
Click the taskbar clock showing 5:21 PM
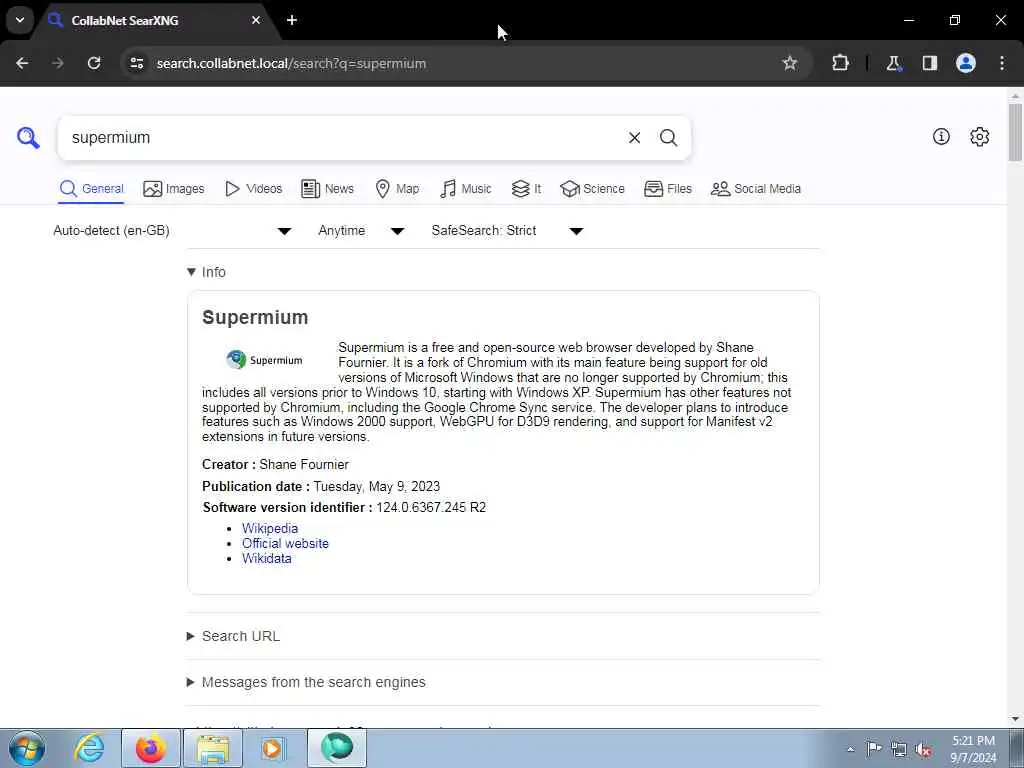pyautogui.click(x=973, y=749)
